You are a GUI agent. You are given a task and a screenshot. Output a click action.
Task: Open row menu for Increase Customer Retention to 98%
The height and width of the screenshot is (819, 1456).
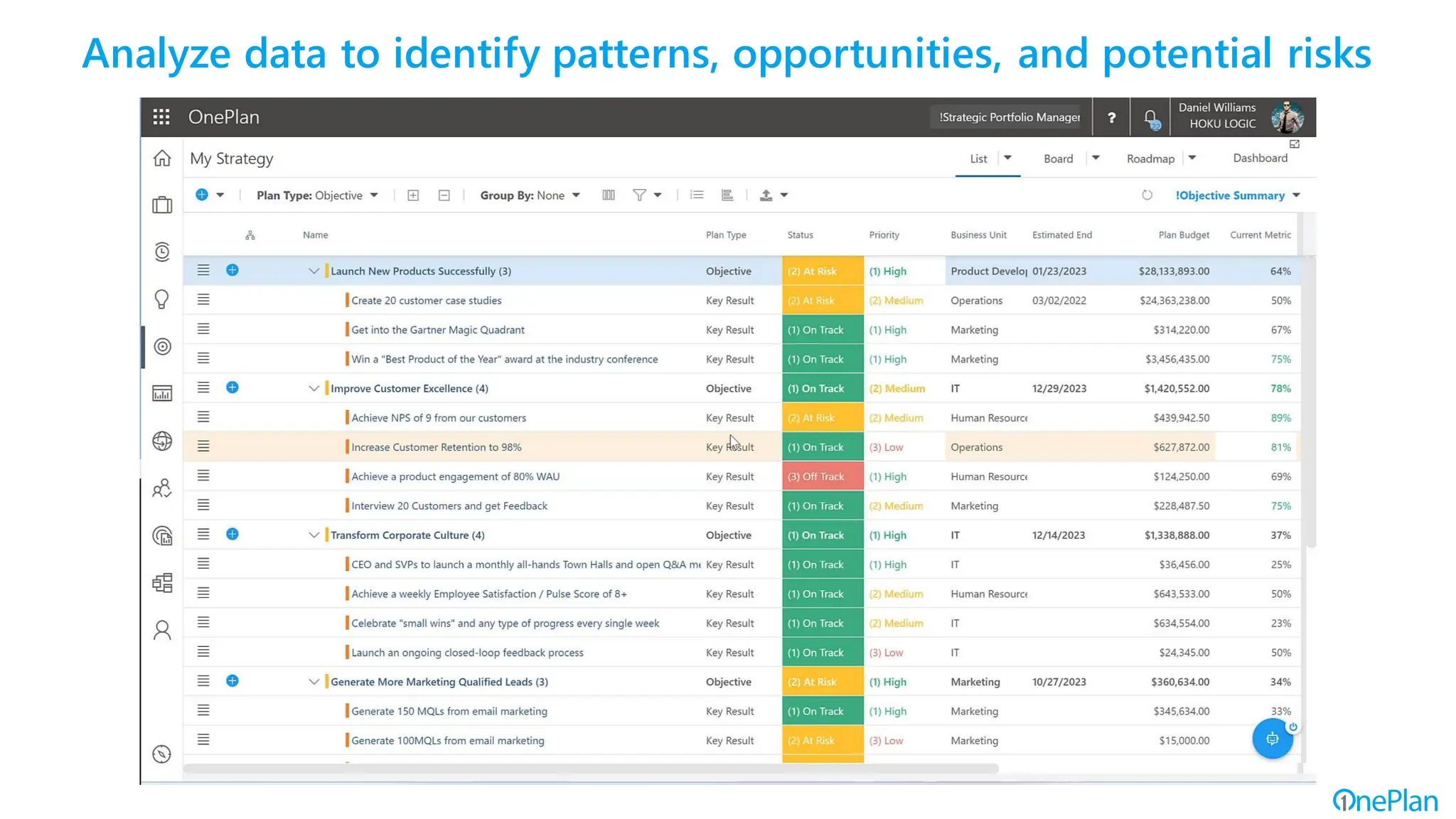pyautogui.click(x=203, y=446)
